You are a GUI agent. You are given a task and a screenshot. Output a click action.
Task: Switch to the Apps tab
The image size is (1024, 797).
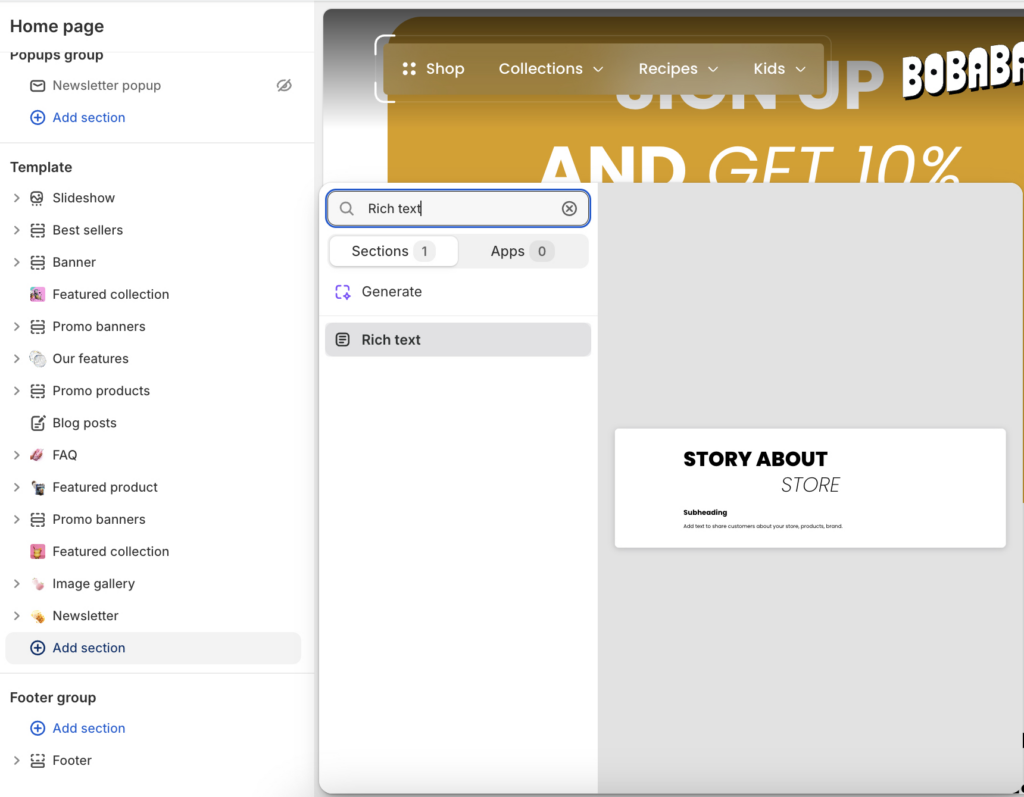point(522,252)
